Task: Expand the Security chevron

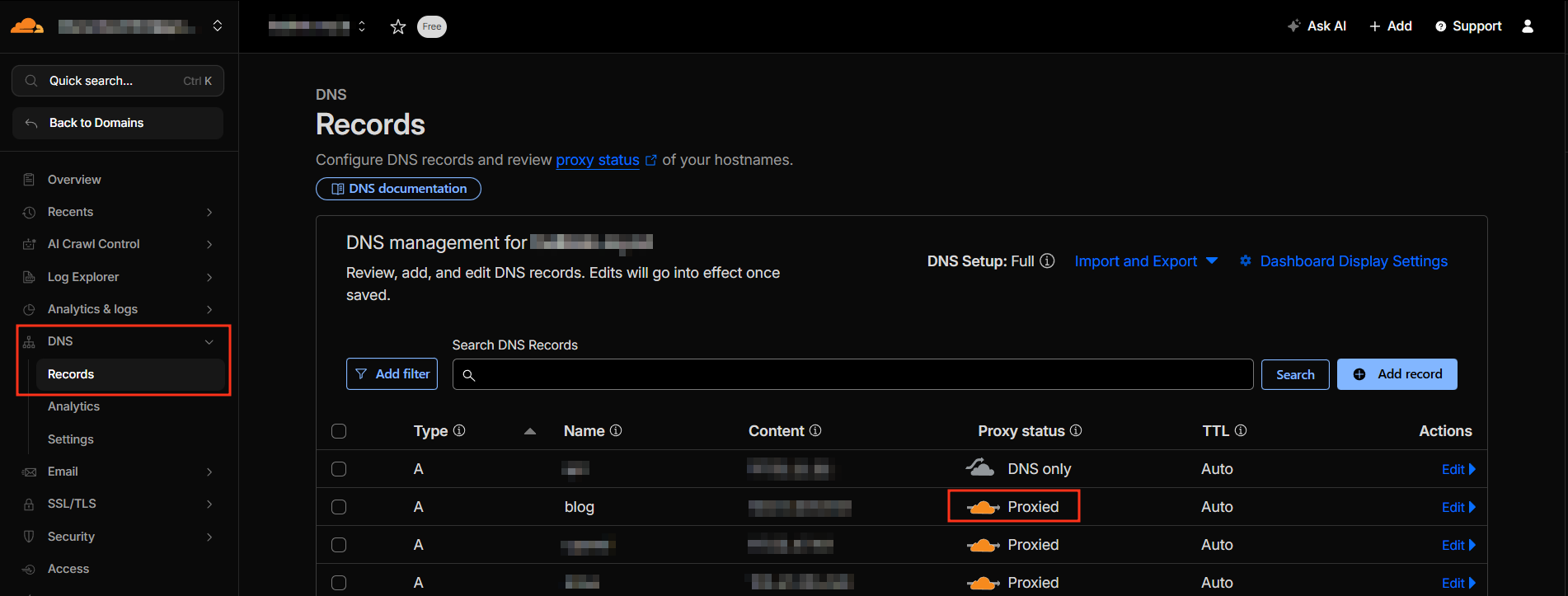Action: (x=209, y=537)
